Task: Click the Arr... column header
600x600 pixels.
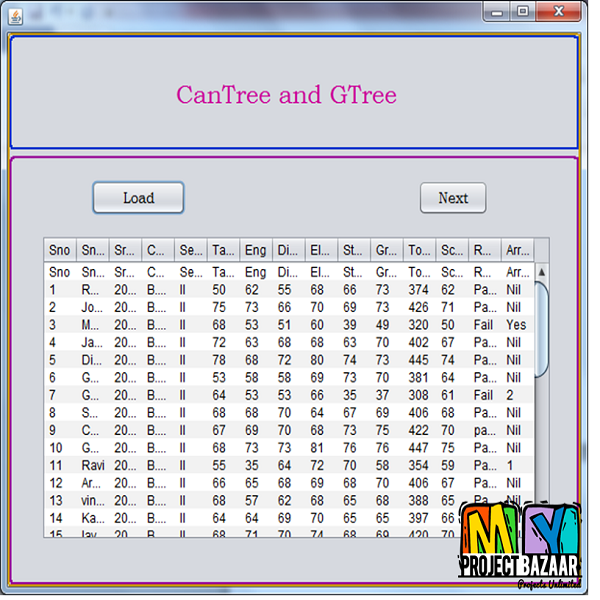Action: tap(518, 250)
